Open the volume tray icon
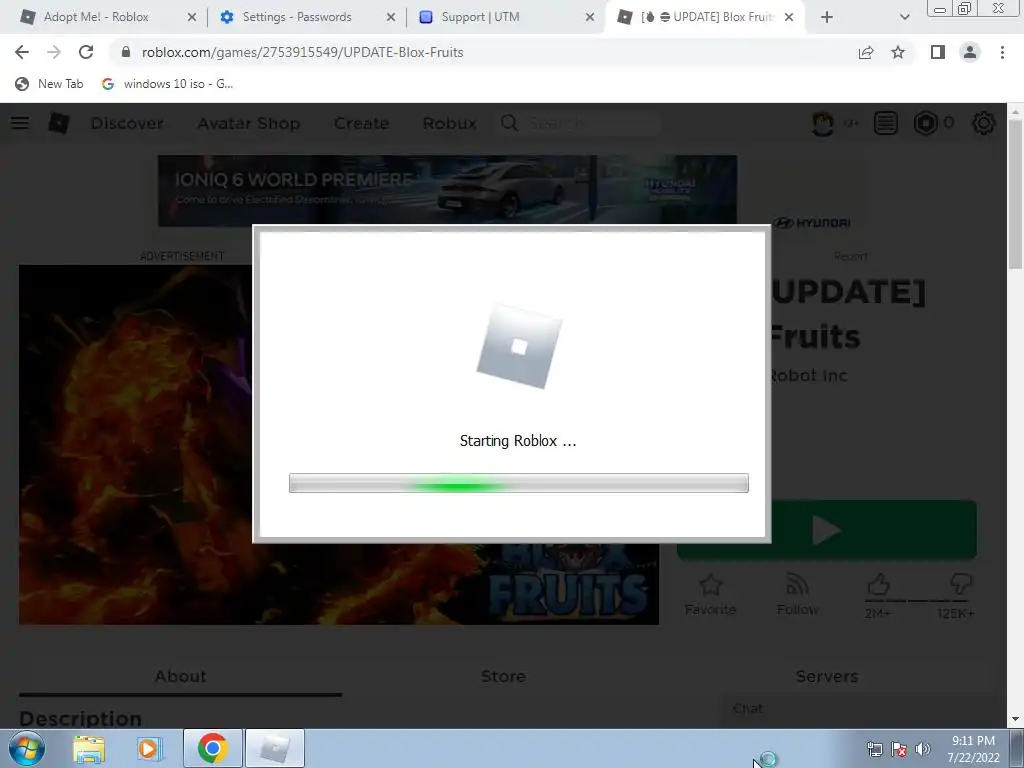The height and width of the screenshot is (768, 1024). pyautogui.click(x=922, y=748)
